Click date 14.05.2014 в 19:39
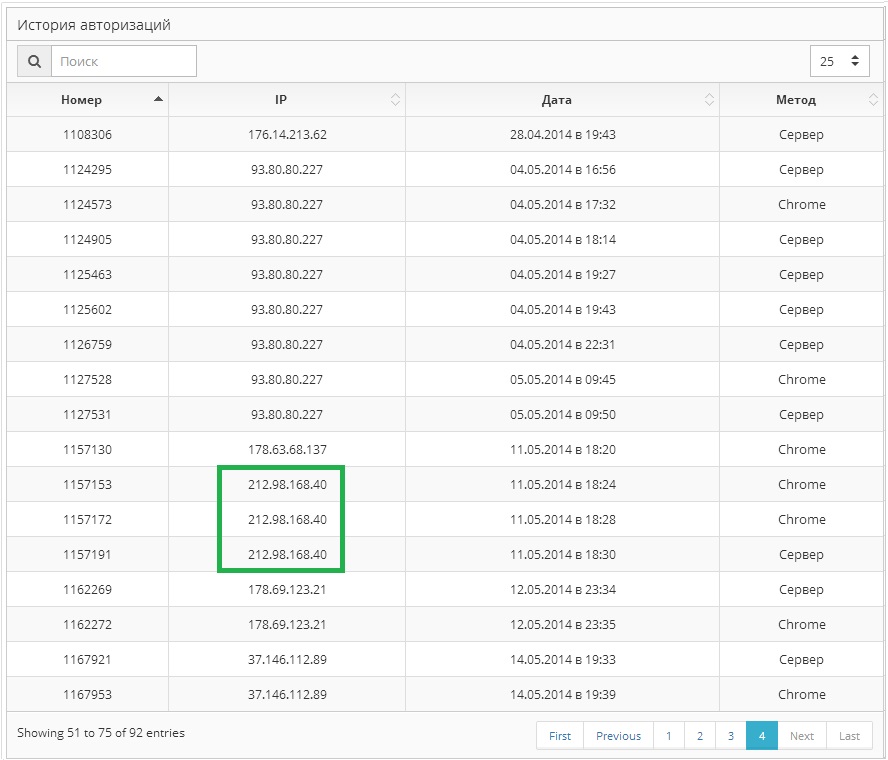 point(562,695)
